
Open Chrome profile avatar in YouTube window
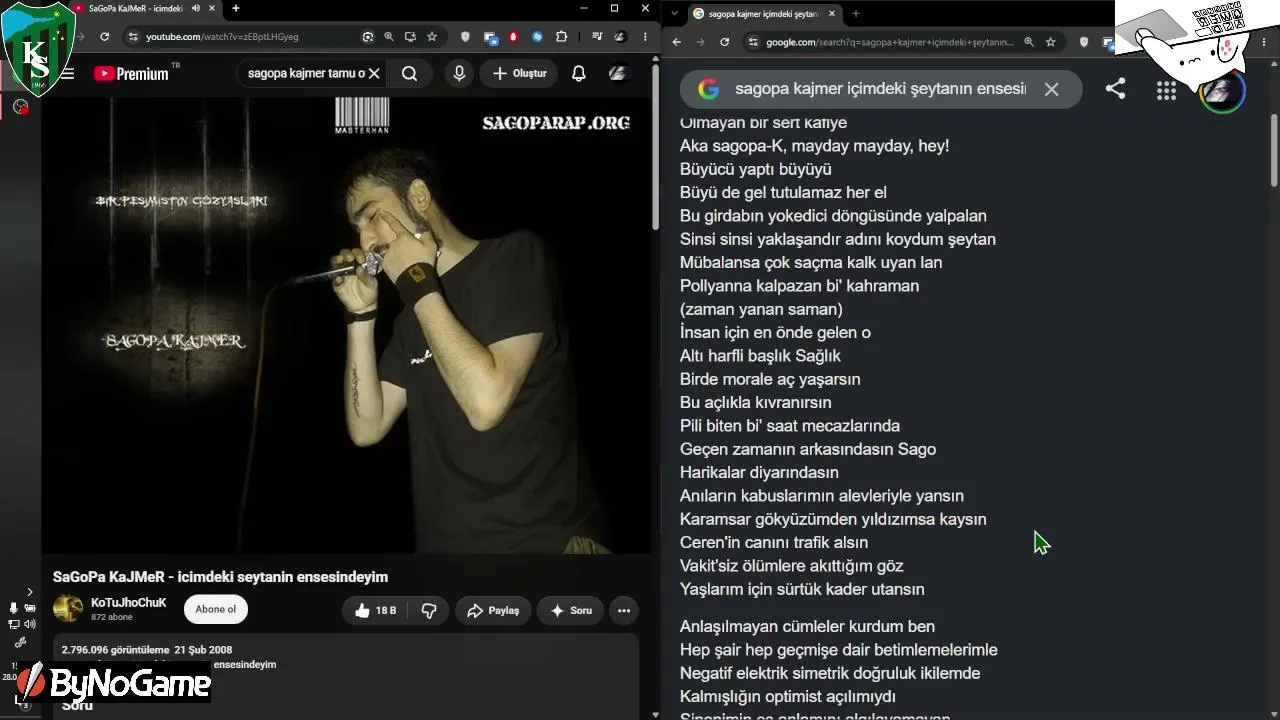620,37
